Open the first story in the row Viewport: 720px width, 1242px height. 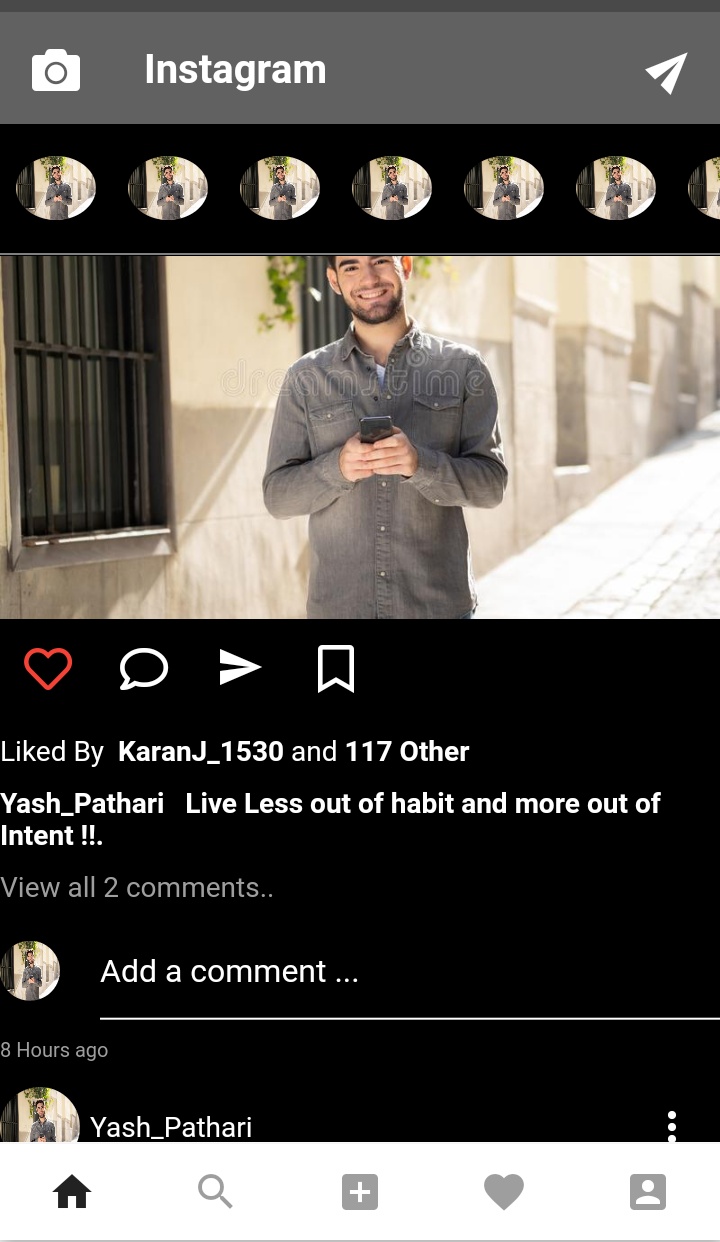click(x=56, y=188)
